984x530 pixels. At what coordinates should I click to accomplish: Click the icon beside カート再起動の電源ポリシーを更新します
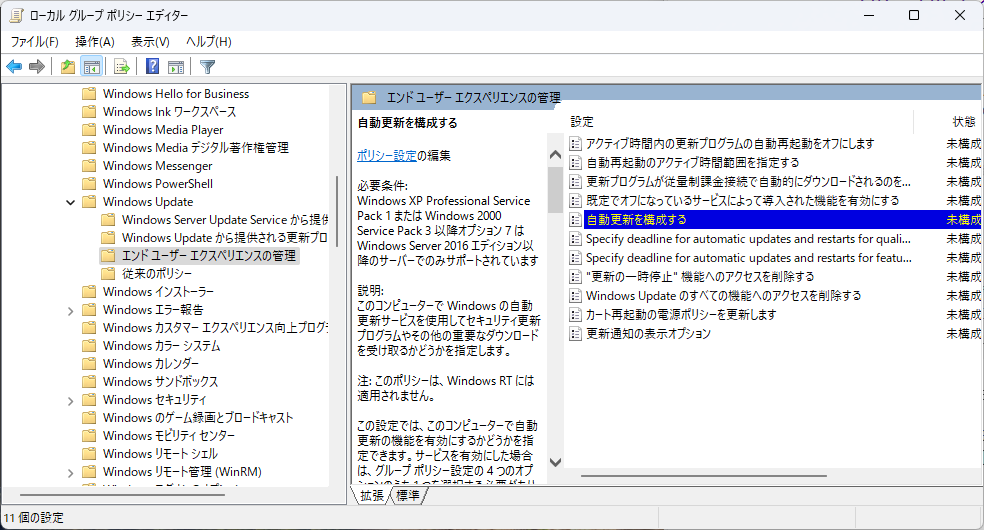point(575,314)
